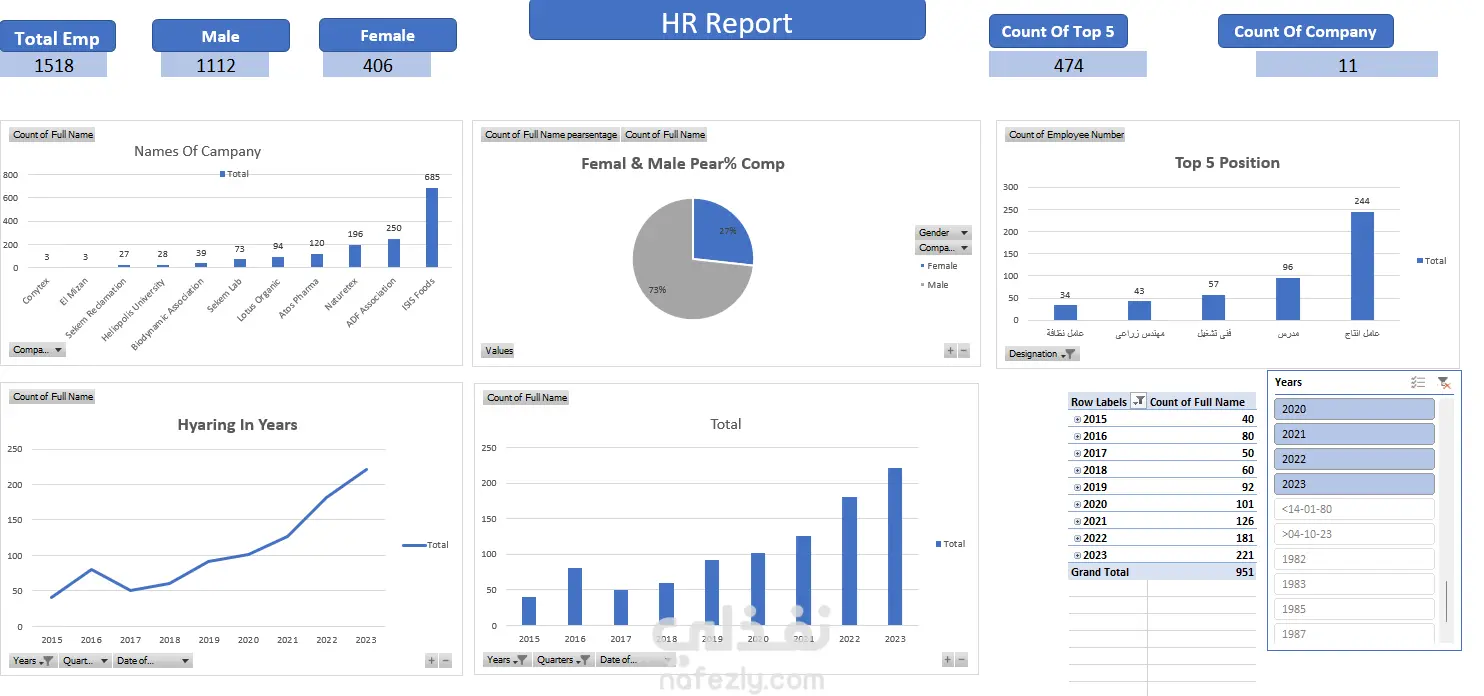Image resolution: width=1484 pixels, height=696 pixels.
Task: Open the Compa... dropdown under Names Of Company chart
Action: click(38, 350)
